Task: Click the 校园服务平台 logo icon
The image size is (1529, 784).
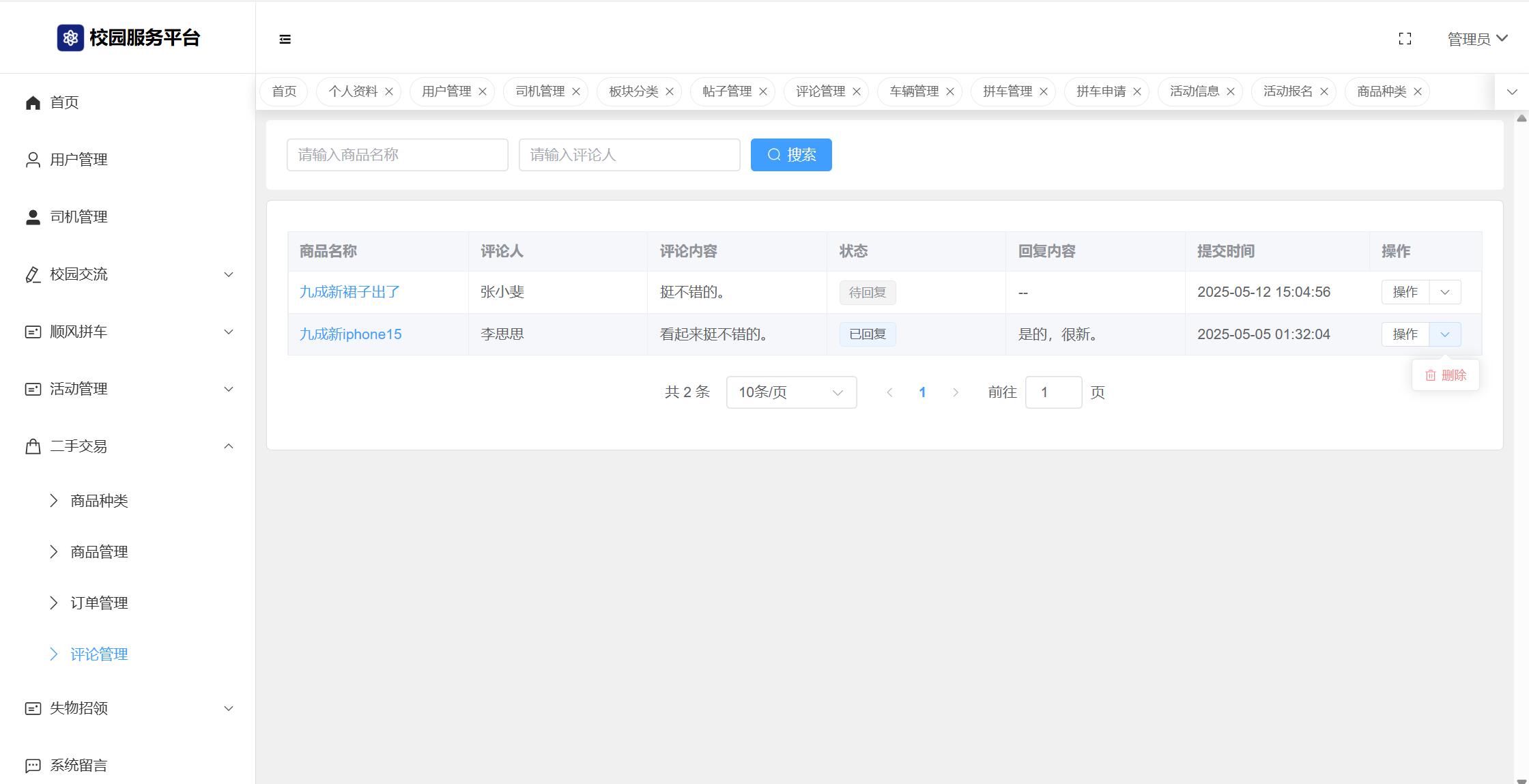Action: coord(70,38)
